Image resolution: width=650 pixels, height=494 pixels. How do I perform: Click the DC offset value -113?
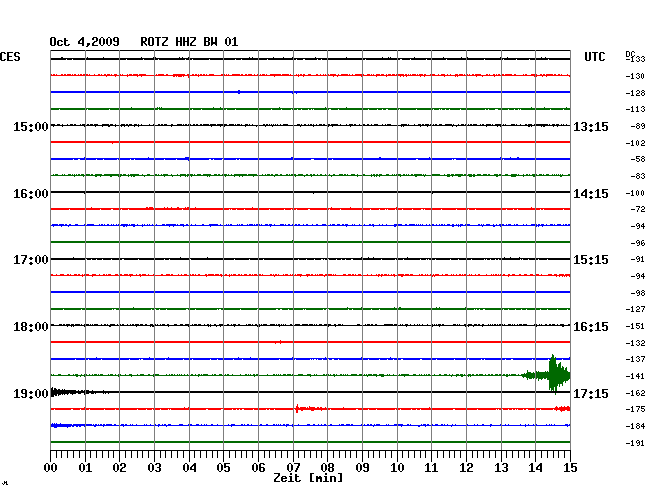click(635, 109)
